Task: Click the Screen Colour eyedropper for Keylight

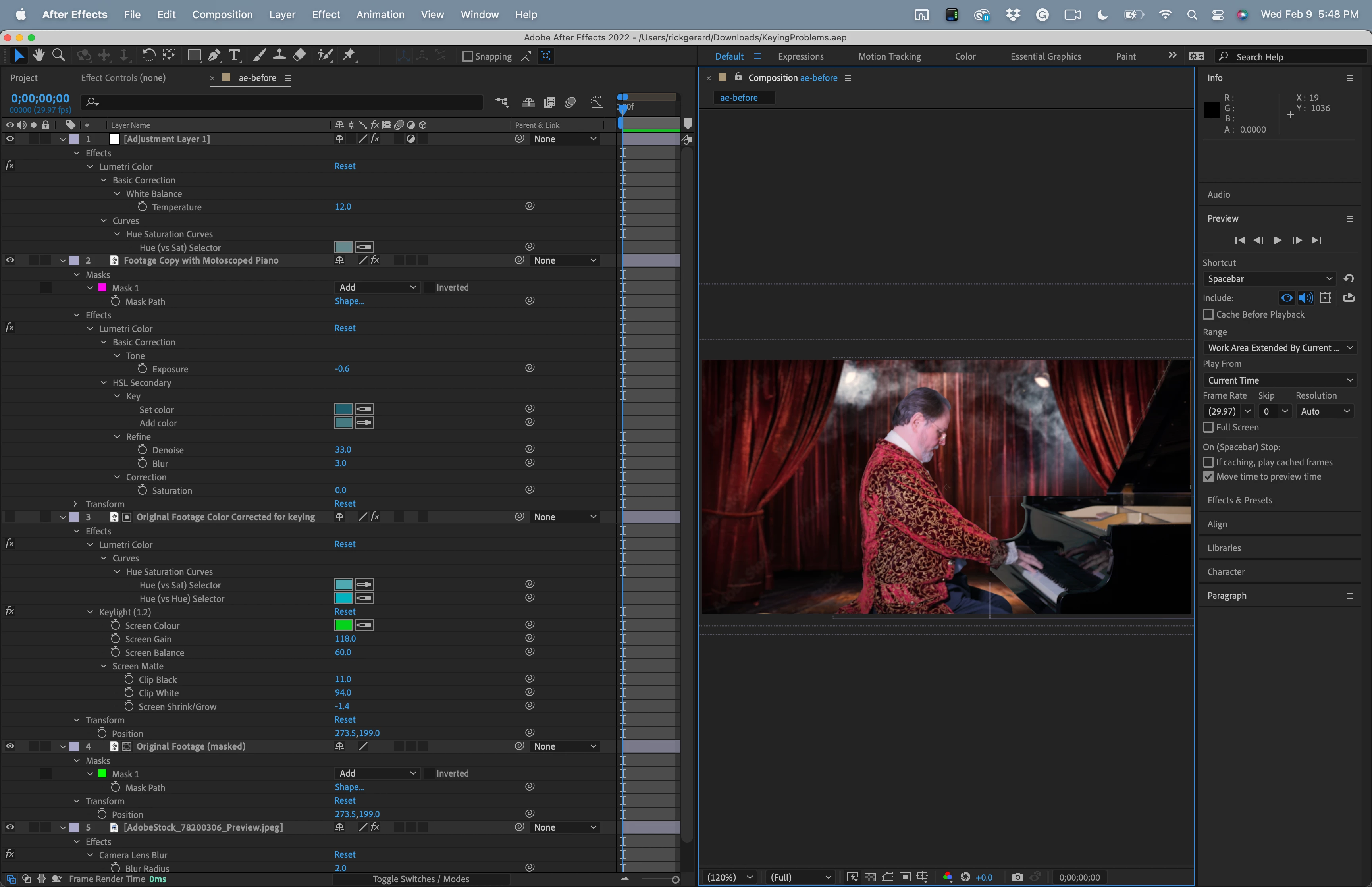Action: pyautogui.click(x=364, y=625)
